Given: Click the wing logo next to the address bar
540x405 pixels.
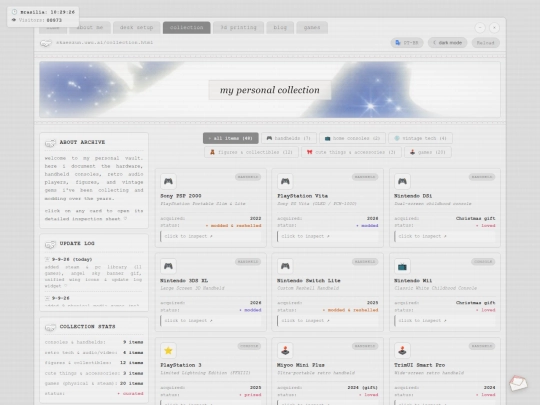Looking at the screenshot, I should [x=46, y=43].
